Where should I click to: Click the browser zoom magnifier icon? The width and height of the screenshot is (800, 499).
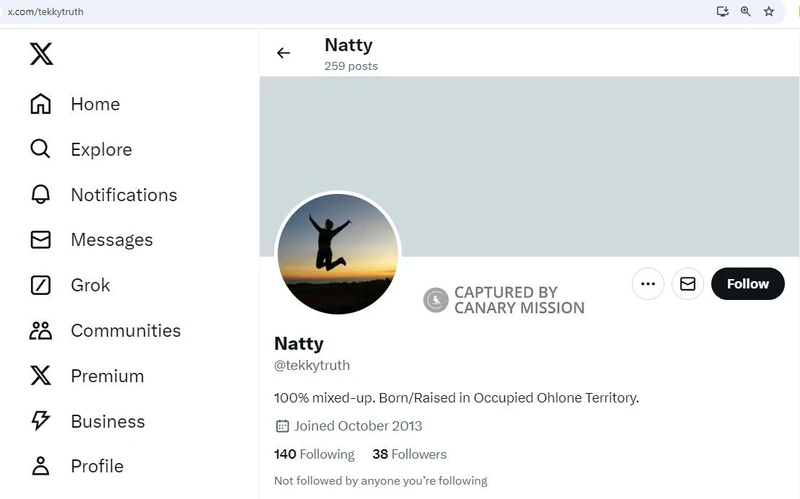(746, 11)
